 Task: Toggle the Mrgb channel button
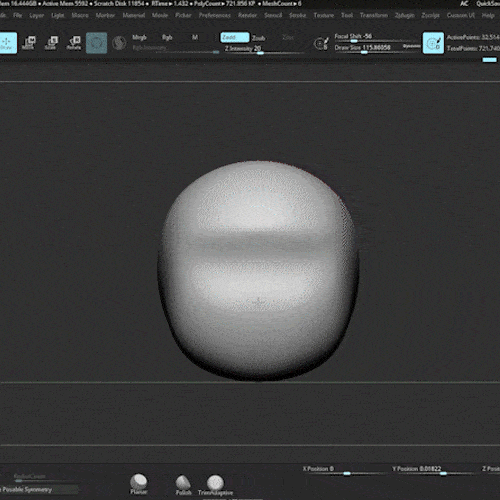[x=139, y=37]
